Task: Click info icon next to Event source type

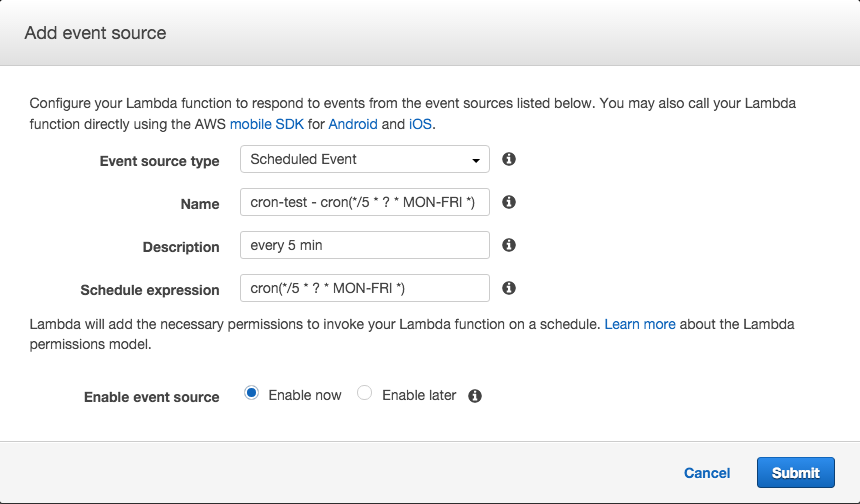Action: coord(509,159)
